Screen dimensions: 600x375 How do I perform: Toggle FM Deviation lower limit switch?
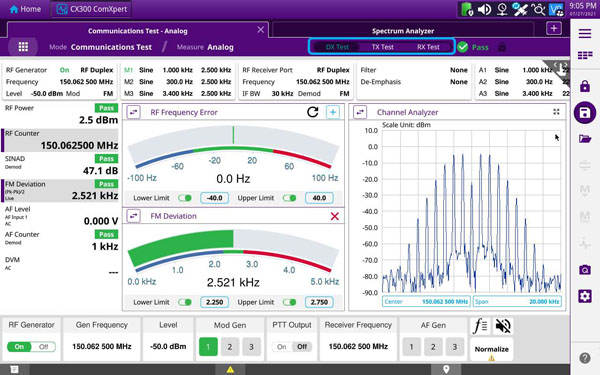pos(185,302)
